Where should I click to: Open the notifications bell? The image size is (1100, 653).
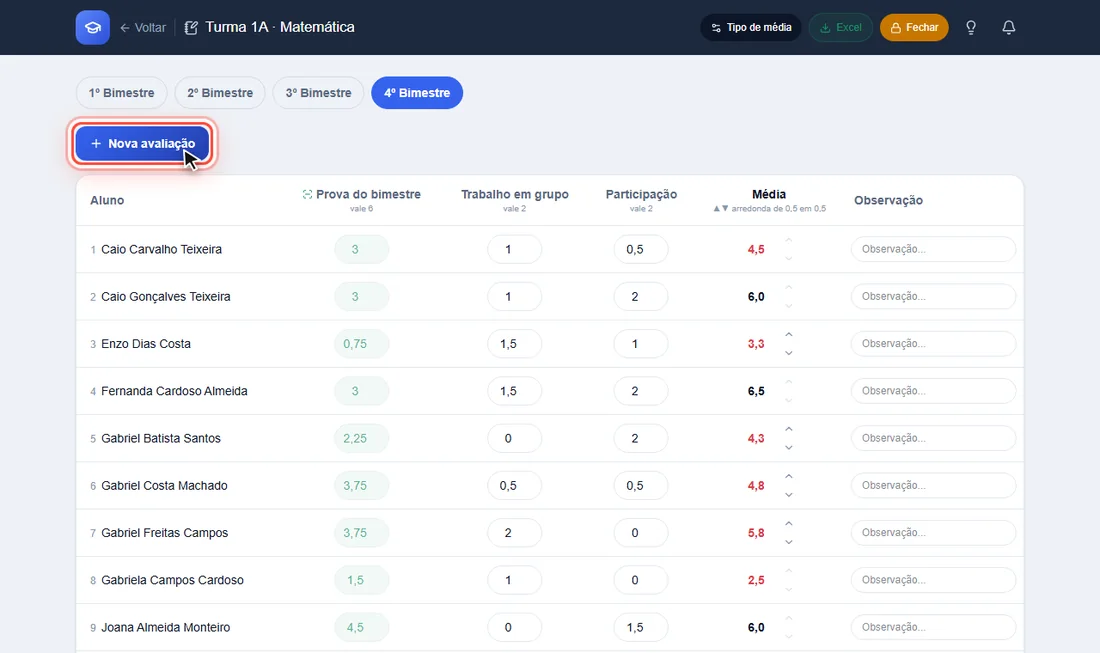point(1009,27)
